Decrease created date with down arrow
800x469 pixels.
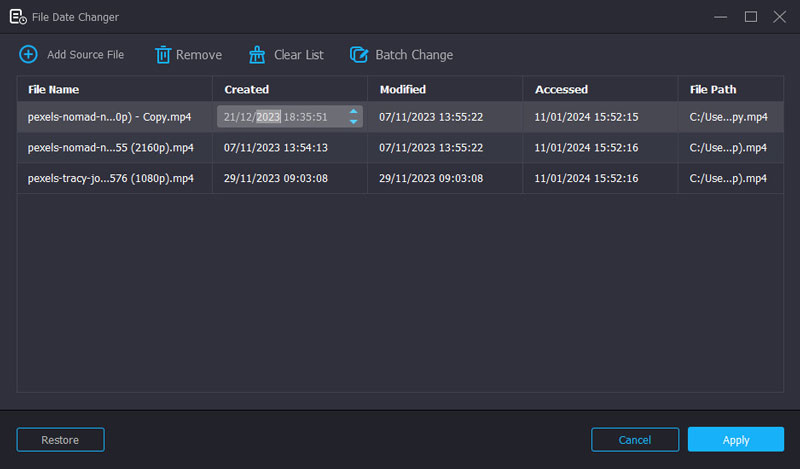pos(353,122)
